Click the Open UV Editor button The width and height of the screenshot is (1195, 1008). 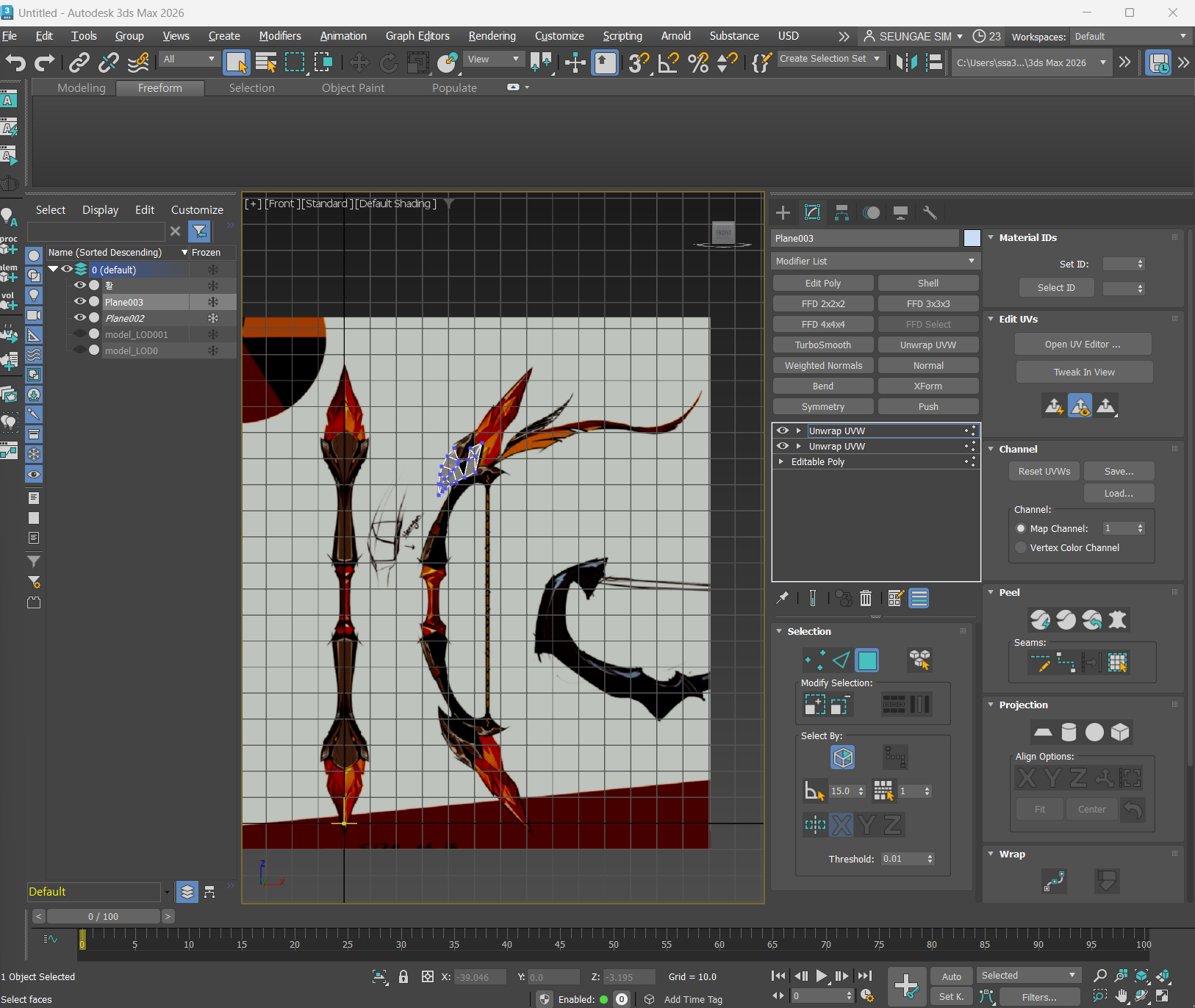(1083, 344)
